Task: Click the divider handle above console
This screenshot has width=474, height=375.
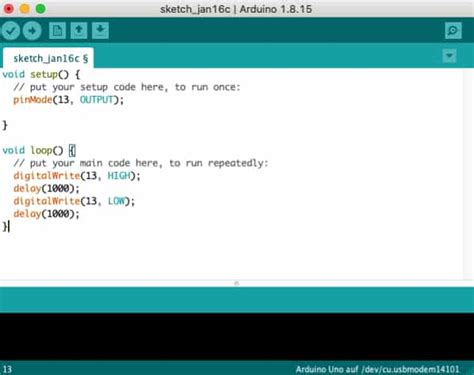Action: click(237, 283)
